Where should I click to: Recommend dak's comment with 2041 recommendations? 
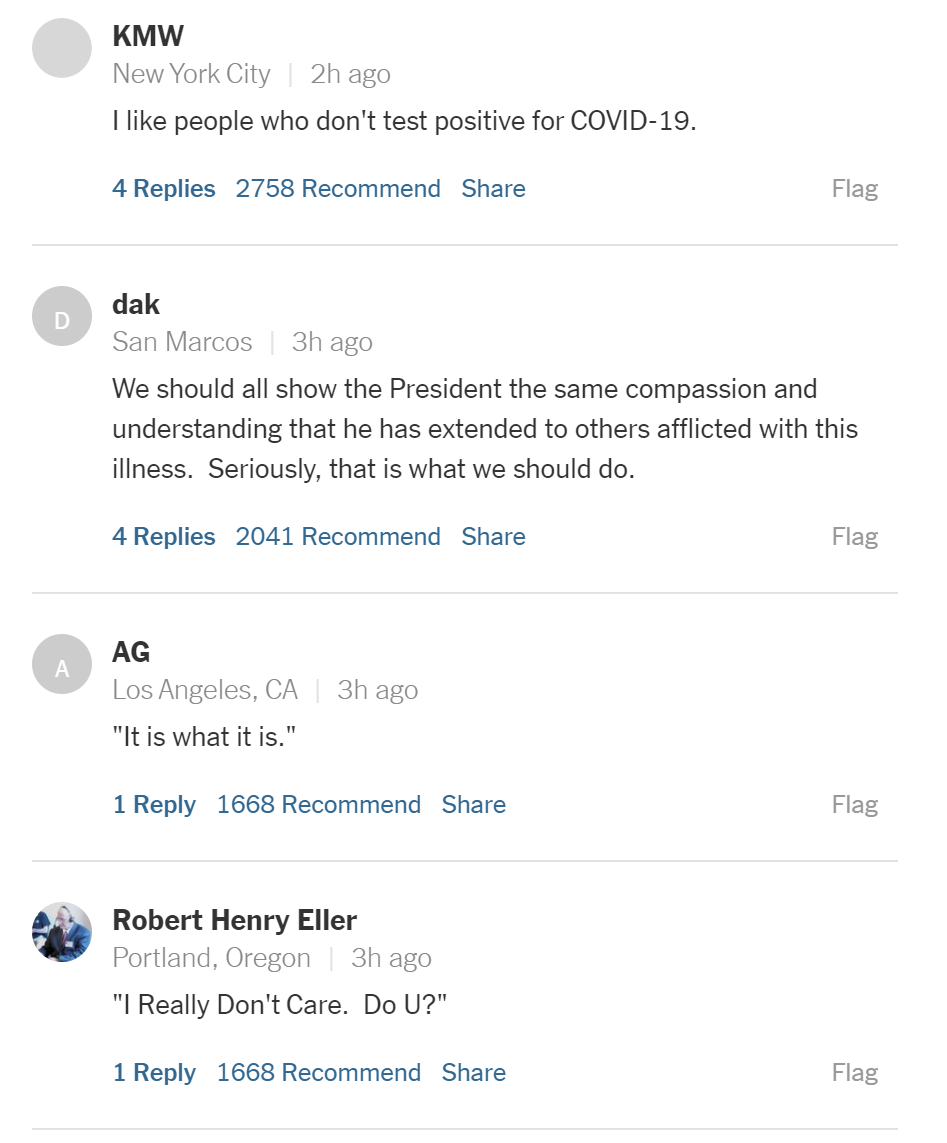pos(338,537)
